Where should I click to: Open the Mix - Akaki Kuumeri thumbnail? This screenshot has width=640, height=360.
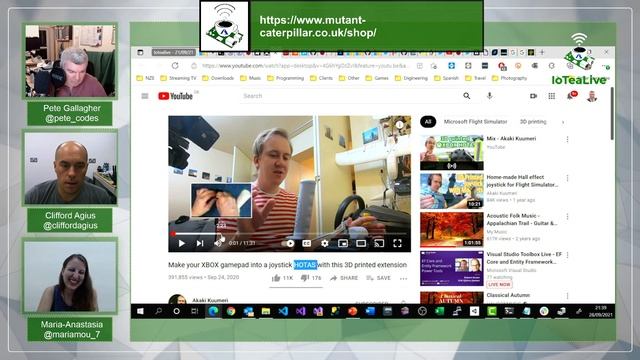pos(451,152)
